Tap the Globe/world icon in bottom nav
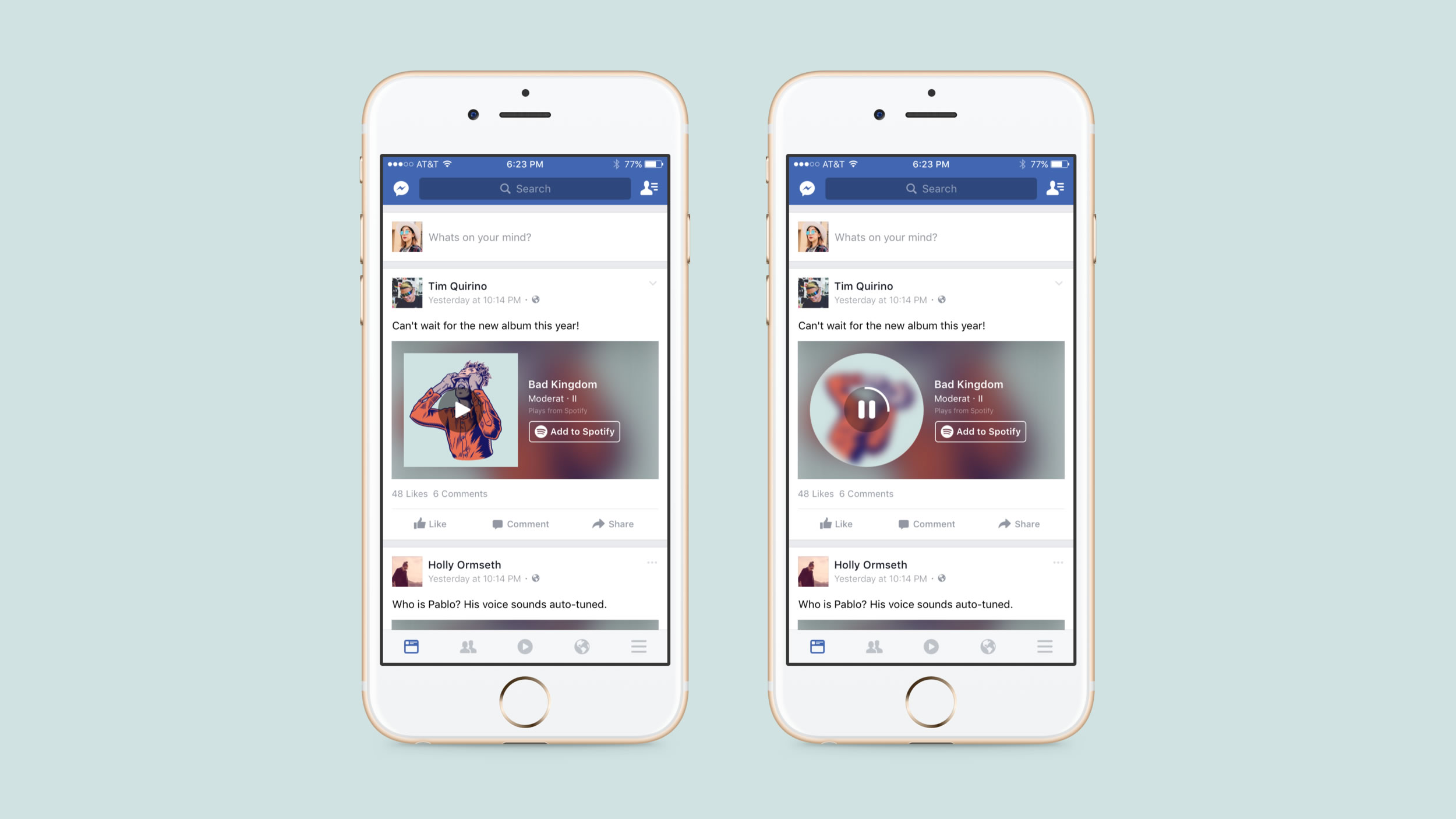 [581, 646]
